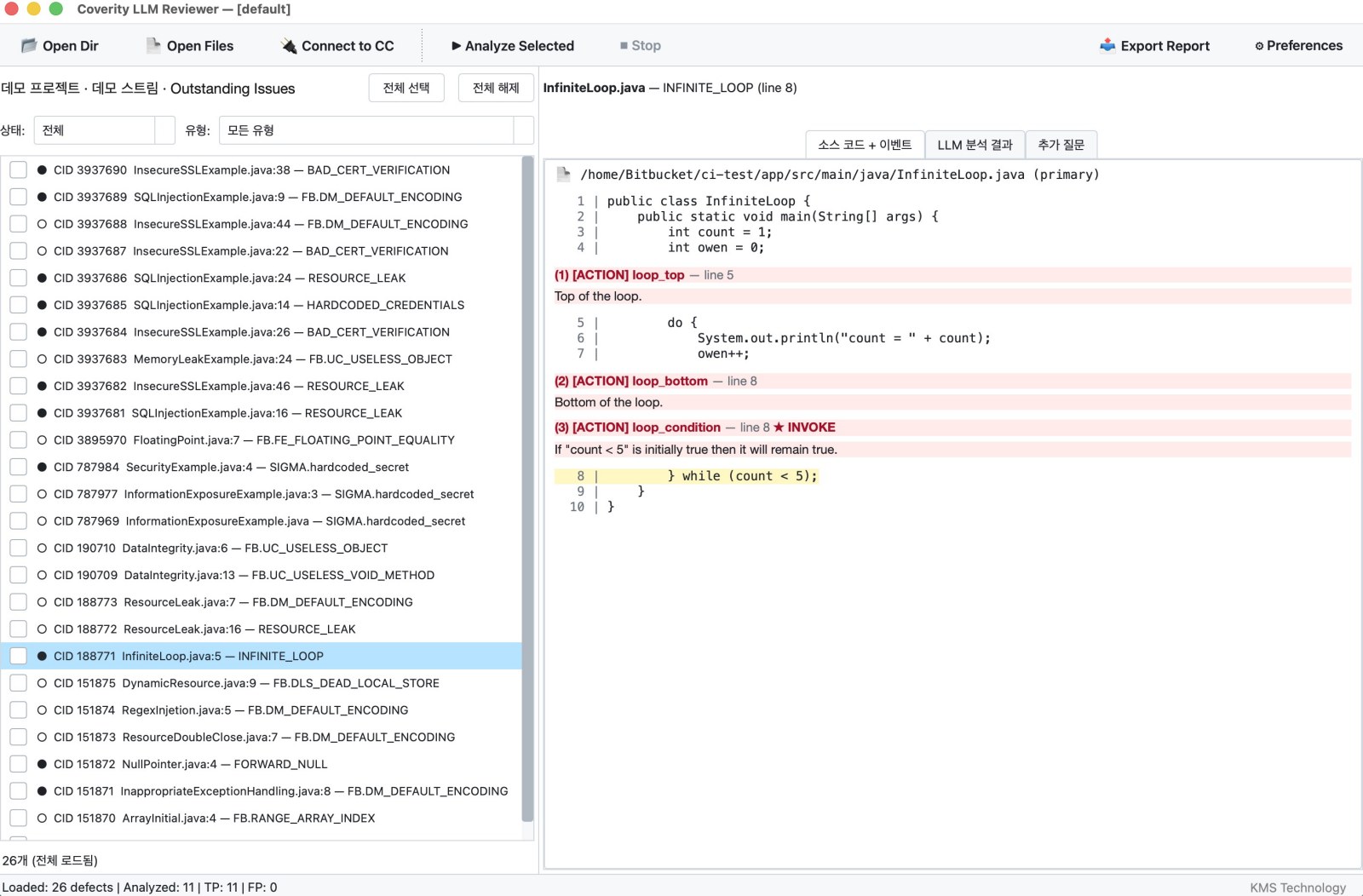Click the Connect to CC plug icon
The image size is (1363, 896).
pos(289,46)
